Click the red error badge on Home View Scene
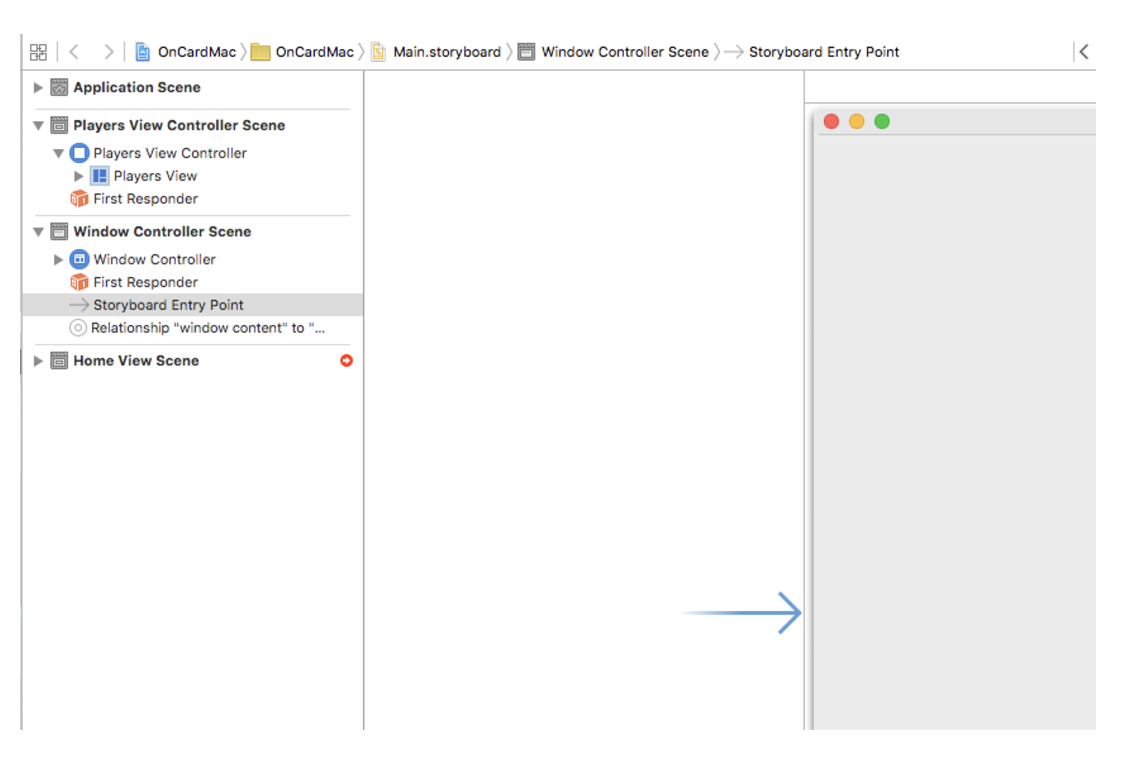This screenshot has width=1124, height=758. click(x=345, y=361)
